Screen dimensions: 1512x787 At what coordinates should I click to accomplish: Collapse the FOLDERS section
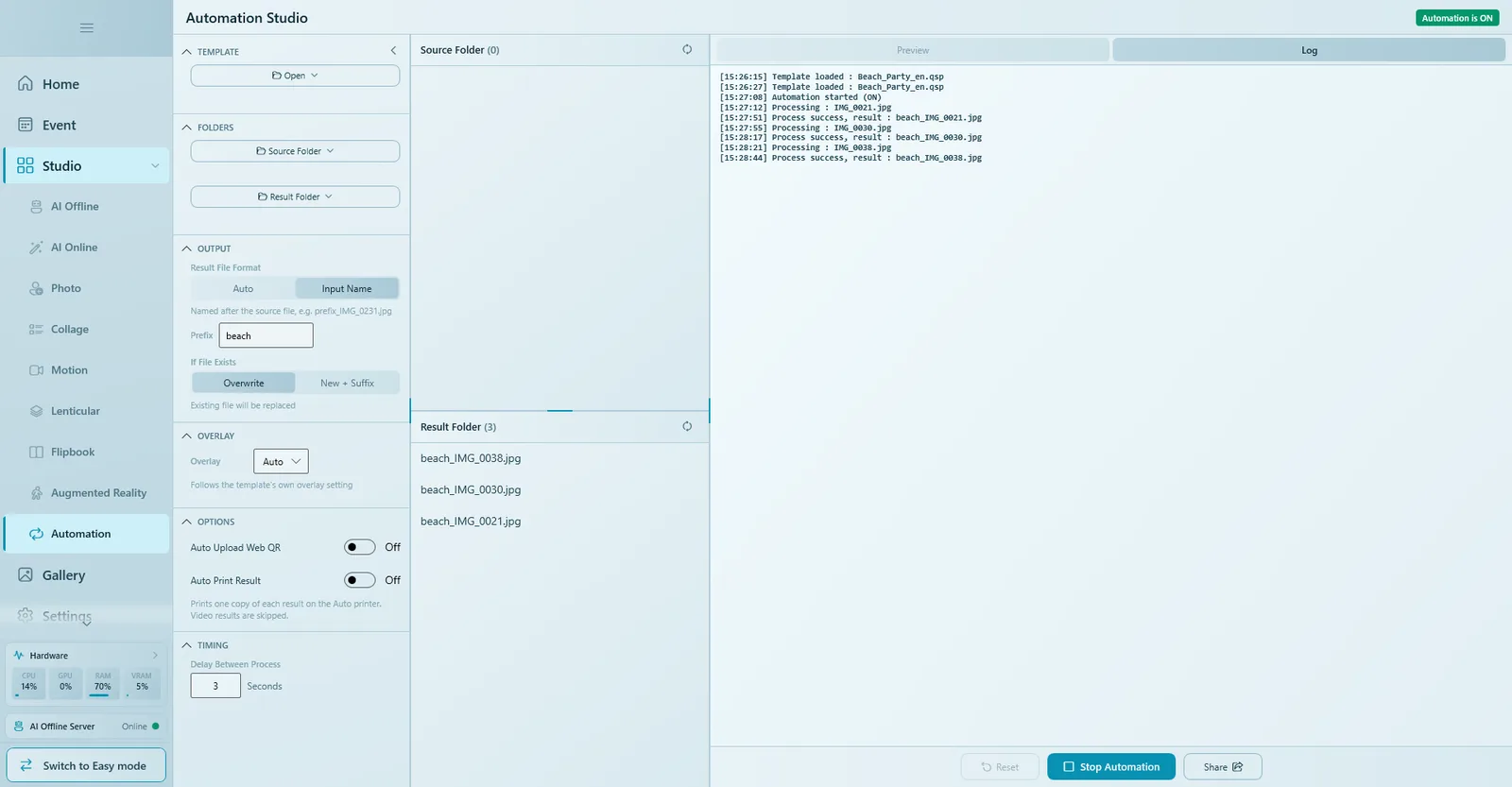pyautogui.click(x=187, y=128)
